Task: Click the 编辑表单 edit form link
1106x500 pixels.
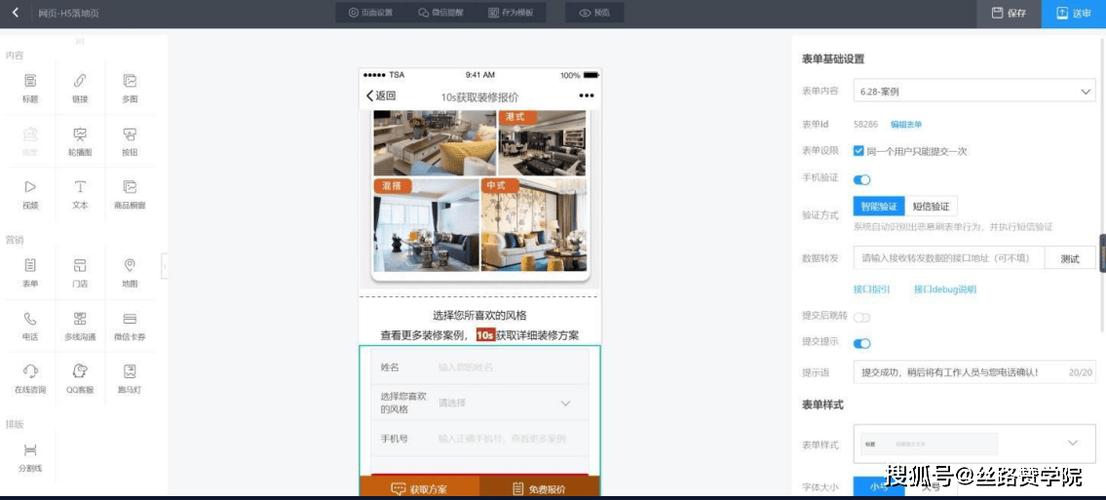Action: (x=906, y=124)
